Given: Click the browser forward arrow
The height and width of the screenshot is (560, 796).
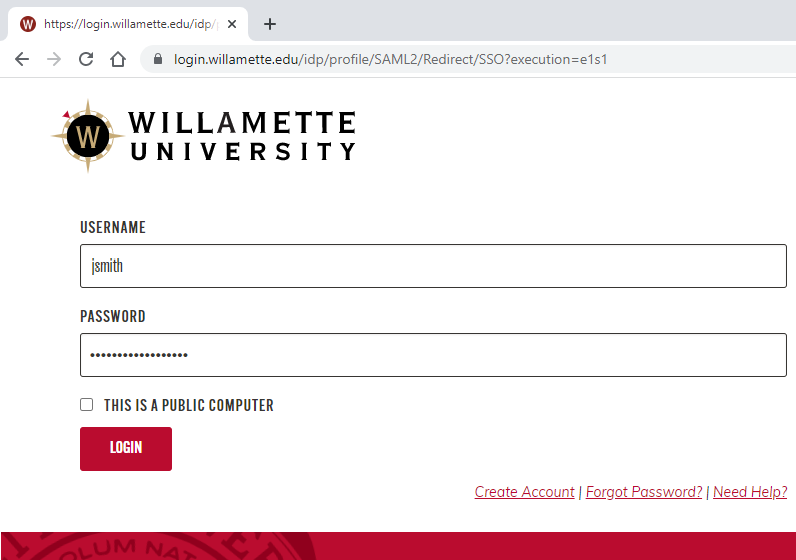Looking at the screenshot, I should [54, 59].
